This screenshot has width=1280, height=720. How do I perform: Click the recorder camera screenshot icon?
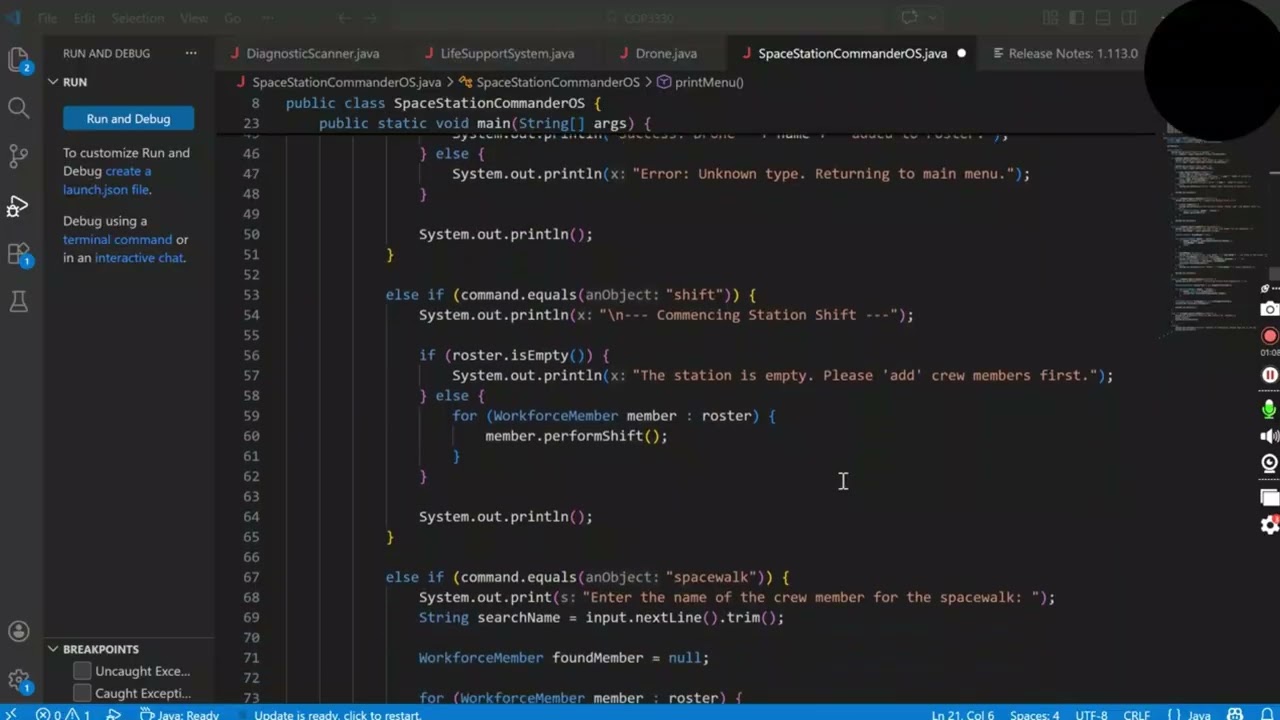pos(1269,309)
